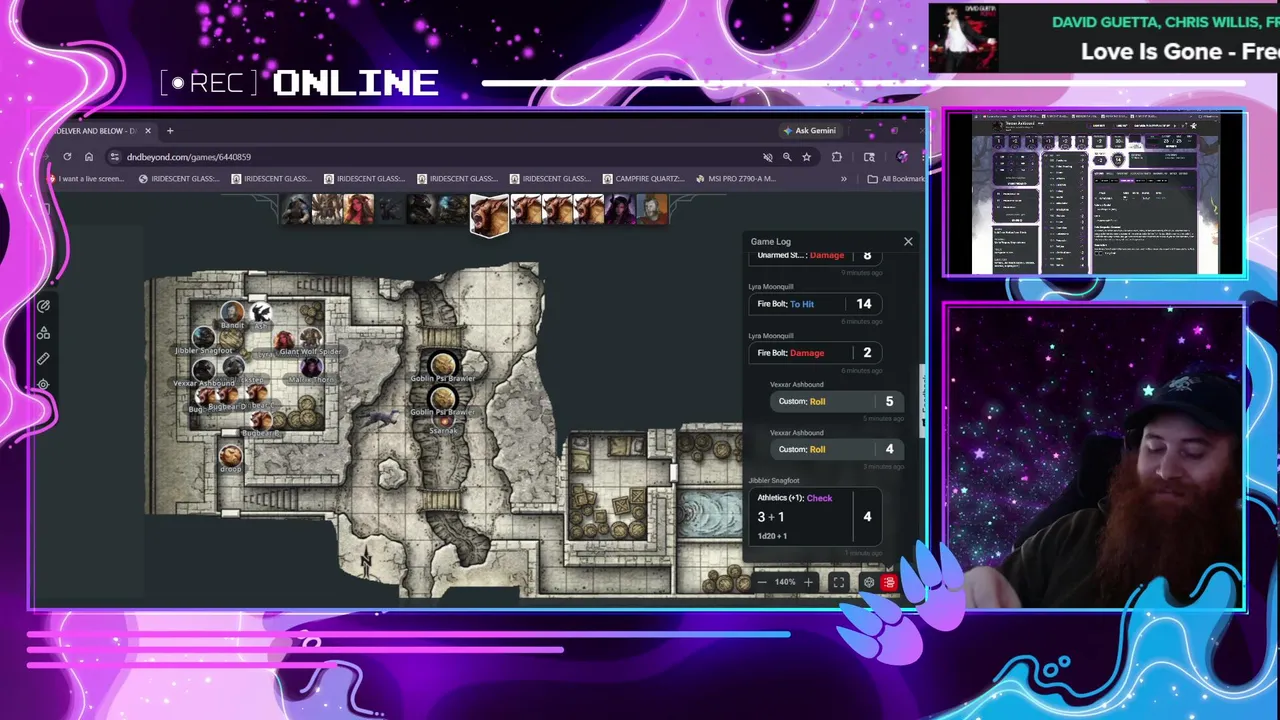Click character sheet stream preview thumbnail
This screenshot has height=720, width=1280.
1095,194
